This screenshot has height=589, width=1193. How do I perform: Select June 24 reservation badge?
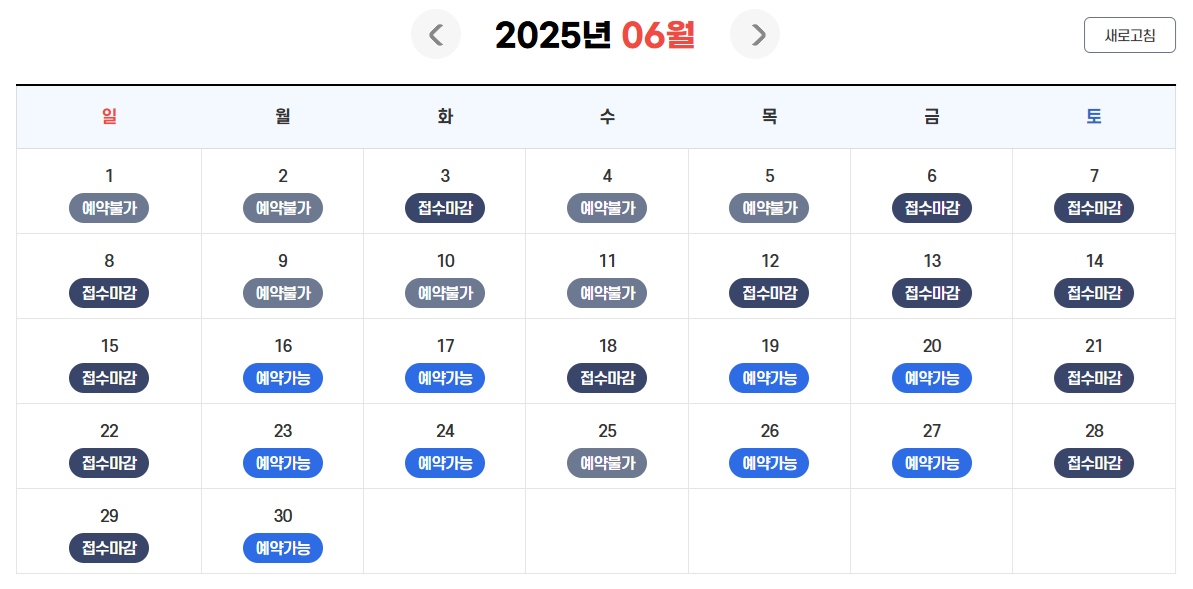click(x=444, y=463)
